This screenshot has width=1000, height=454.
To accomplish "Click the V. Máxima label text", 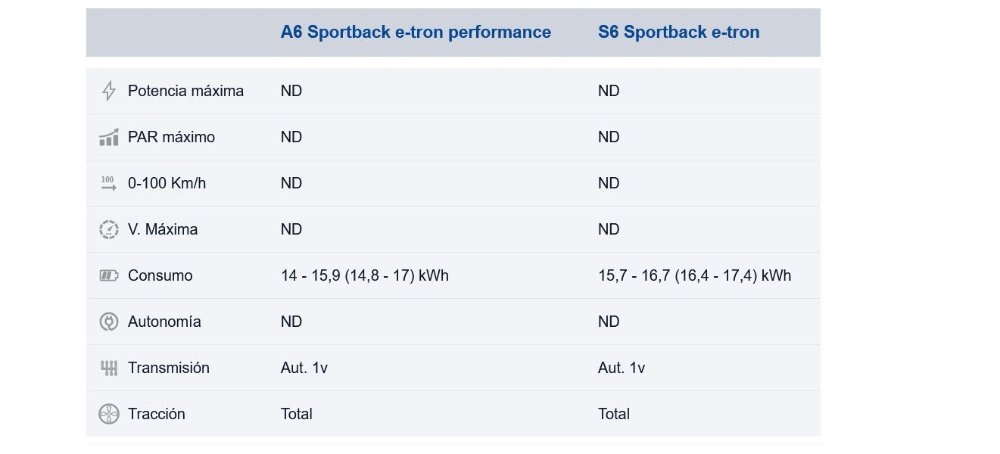I will [163, 230].
